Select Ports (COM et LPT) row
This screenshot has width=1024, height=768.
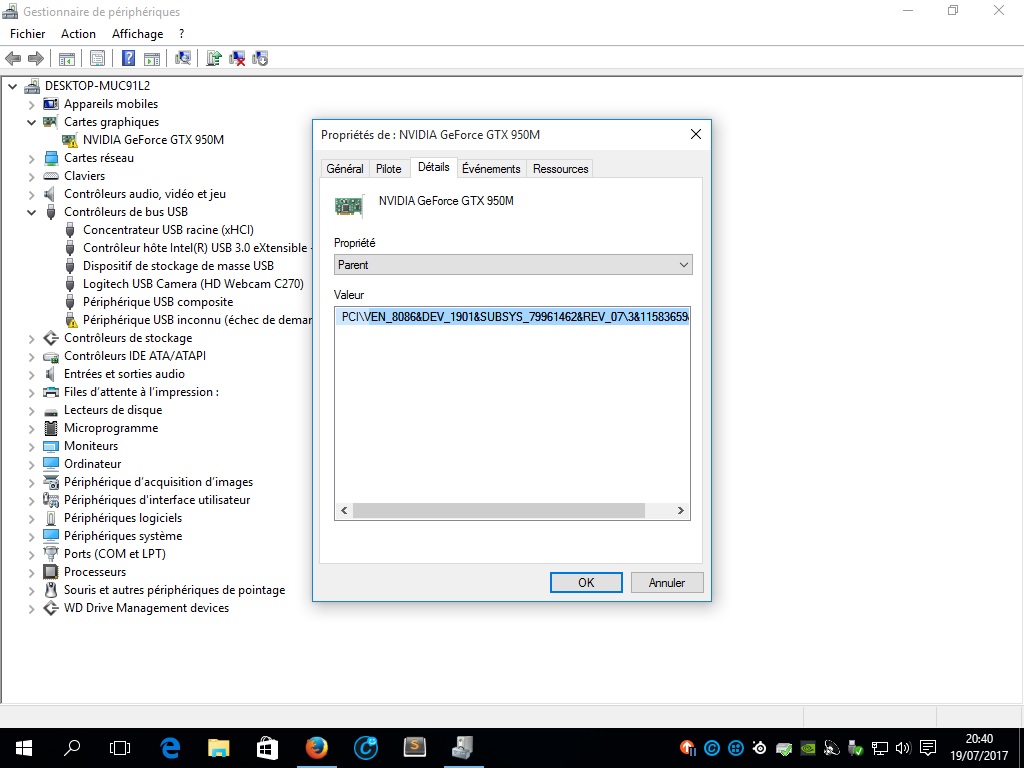coord(115,554)
